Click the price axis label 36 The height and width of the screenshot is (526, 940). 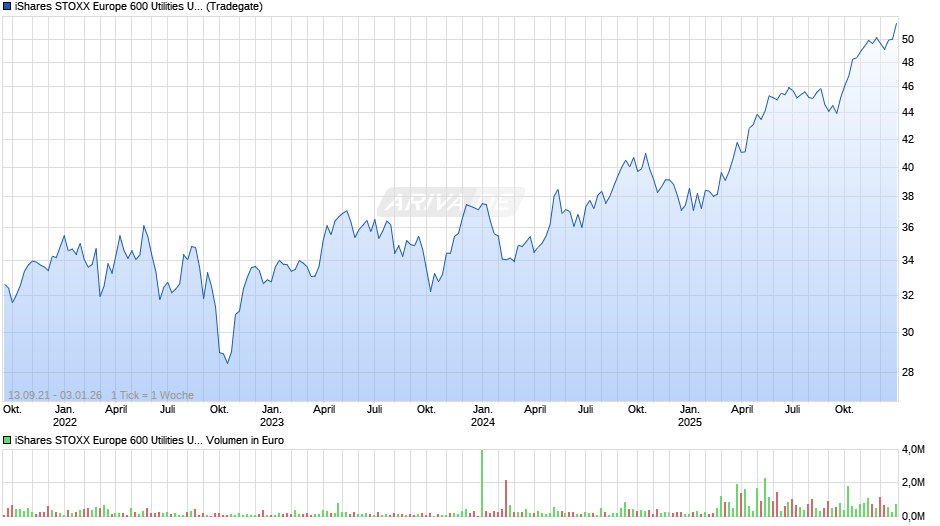click(x=908, y=227)
